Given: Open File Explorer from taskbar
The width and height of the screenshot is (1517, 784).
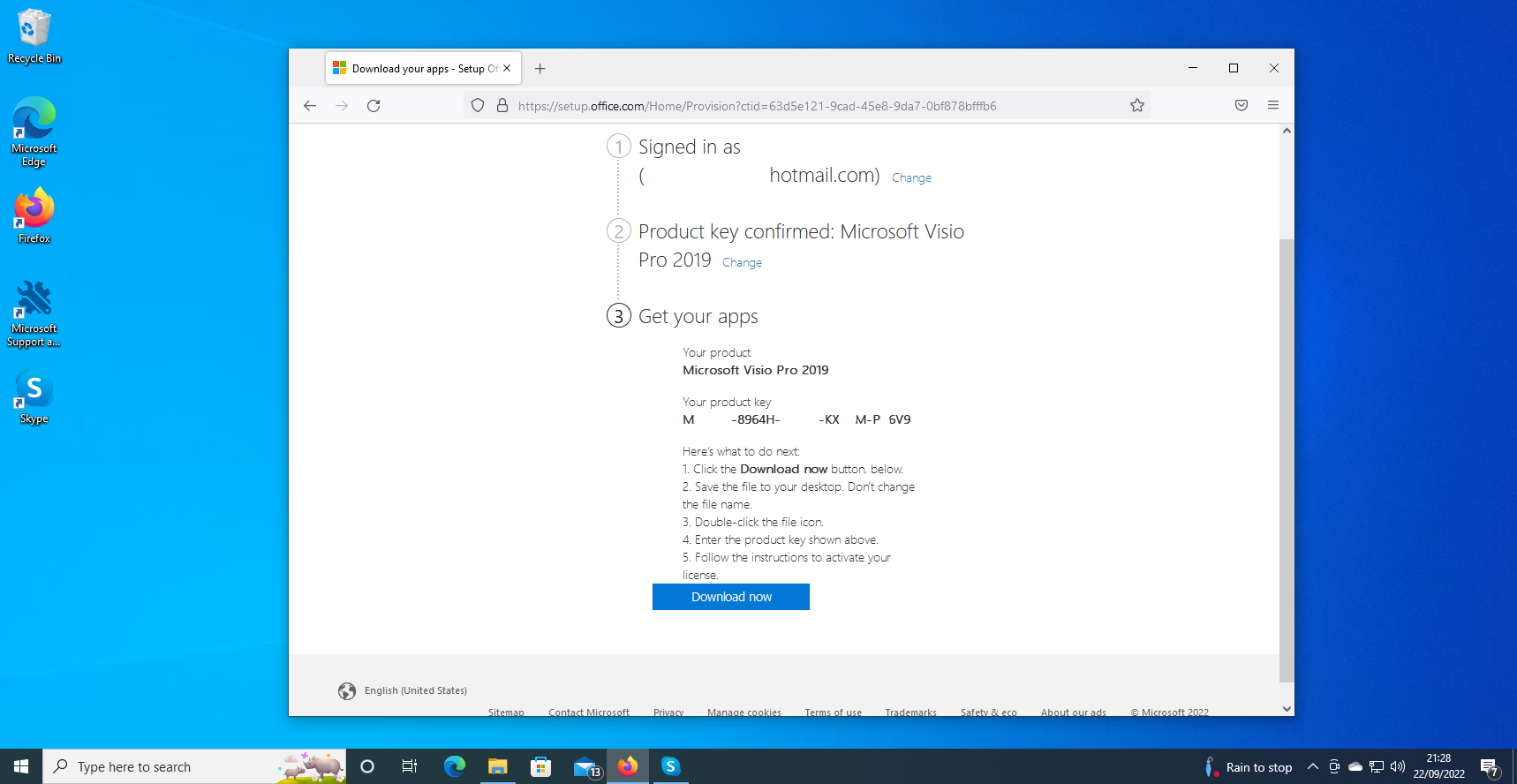Looking at the screenshot, I should [498, 766].
